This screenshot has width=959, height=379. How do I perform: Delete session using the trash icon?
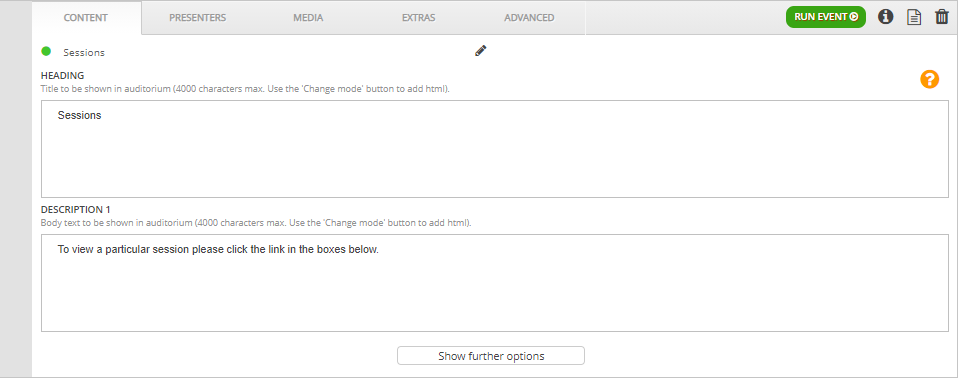coord(942,17)
